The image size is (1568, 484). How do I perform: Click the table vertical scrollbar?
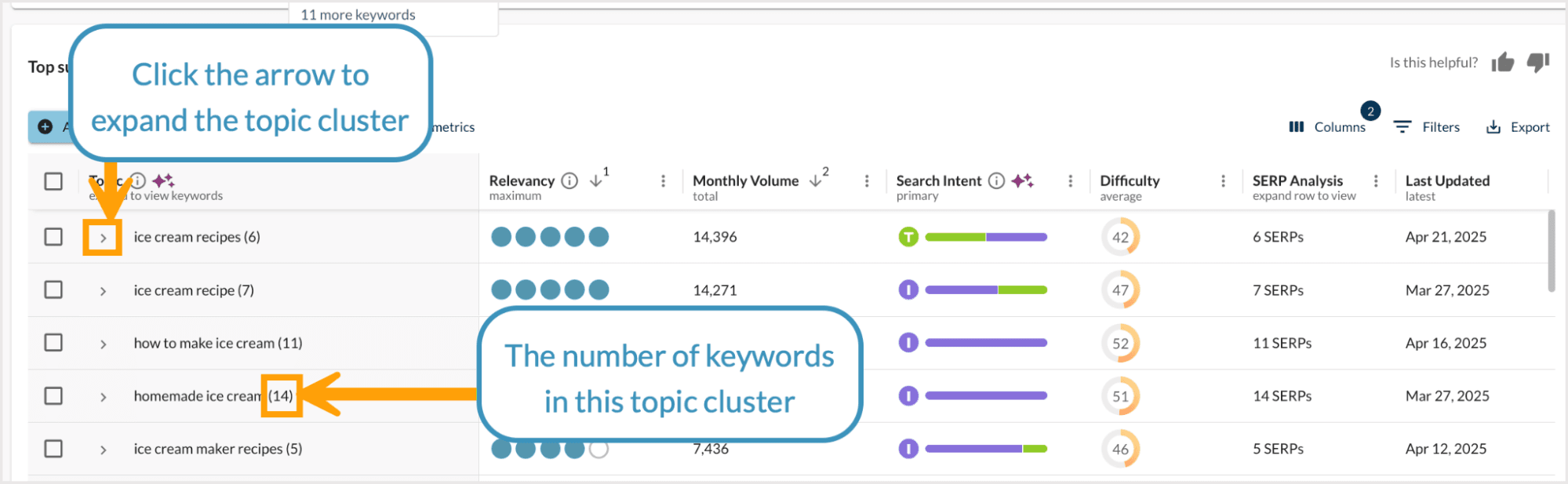pos(1551,251)
